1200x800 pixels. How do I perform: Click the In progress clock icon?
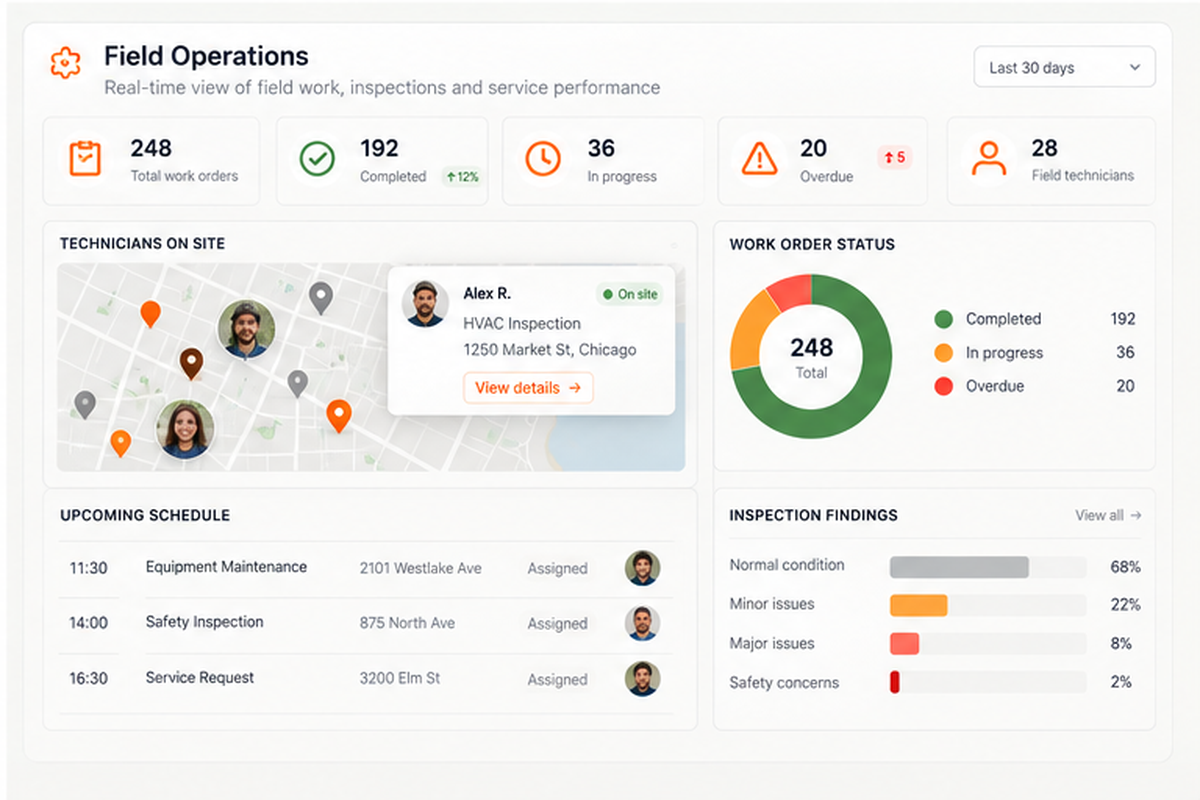click(543, 158)
